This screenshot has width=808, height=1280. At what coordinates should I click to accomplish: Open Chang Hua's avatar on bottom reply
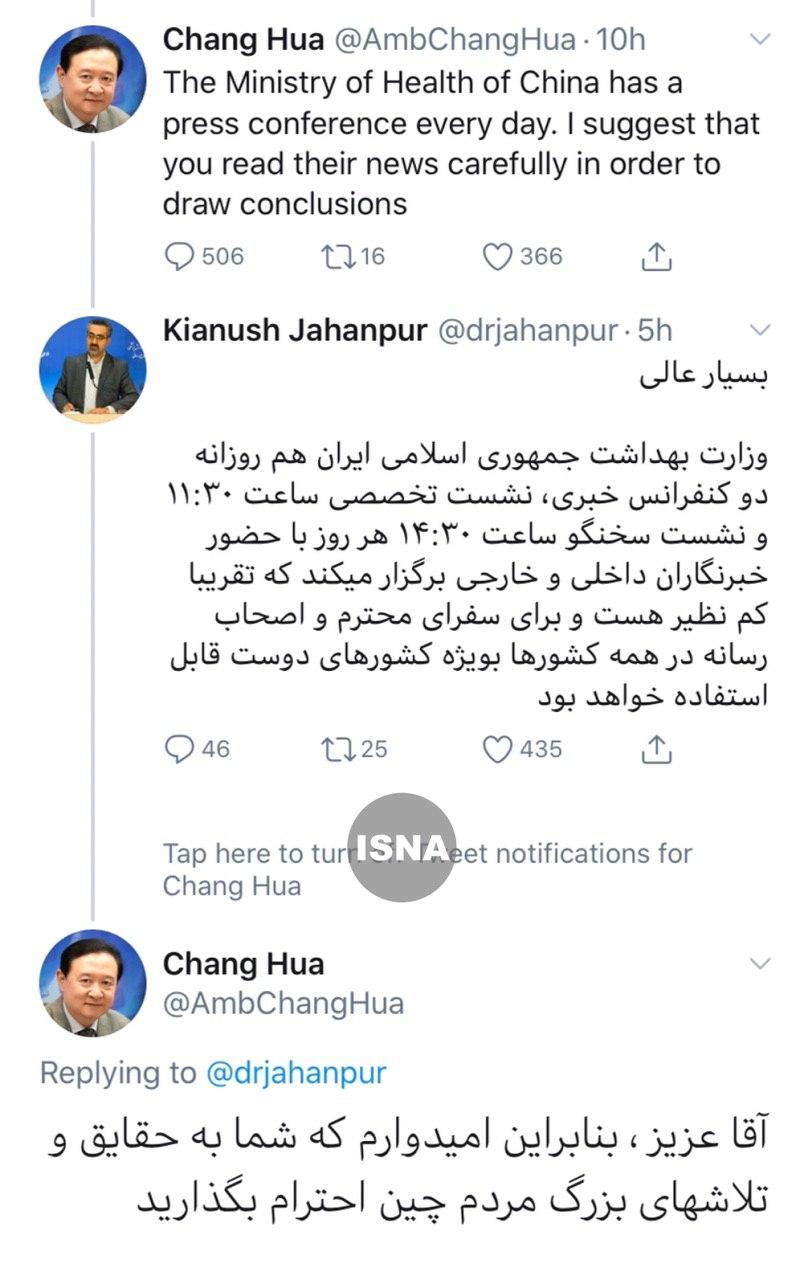pos(93,983)
